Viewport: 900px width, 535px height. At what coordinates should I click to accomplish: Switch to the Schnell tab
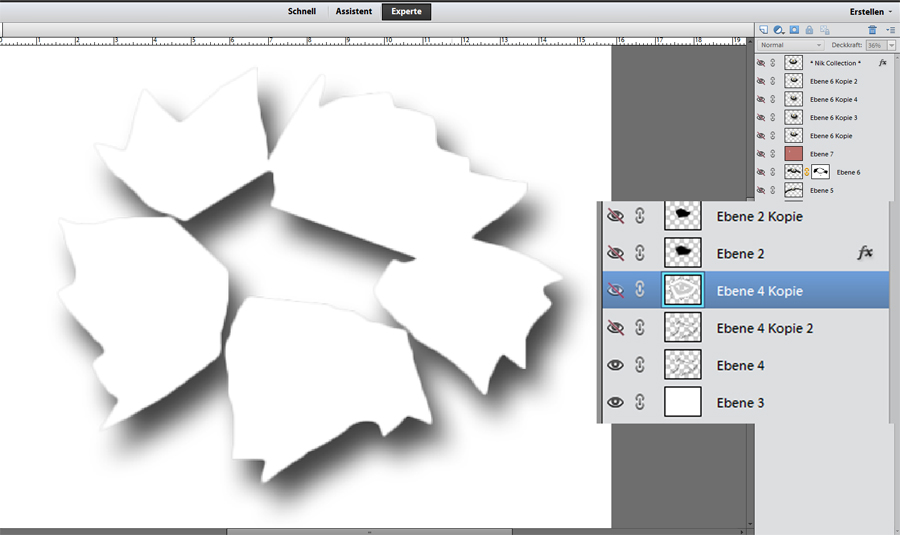(x=301, y=12)
